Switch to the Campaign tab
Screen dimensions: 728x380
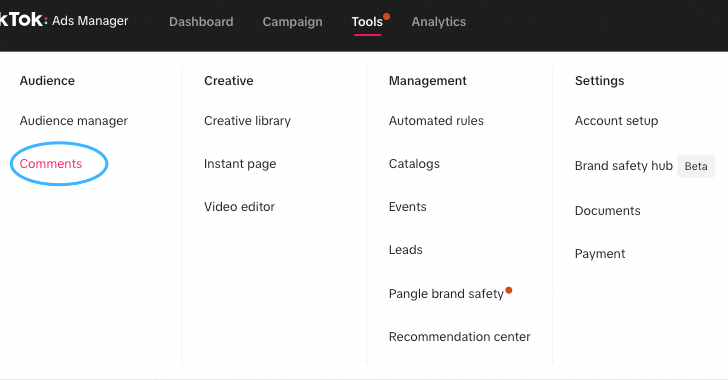click(292, 22)
